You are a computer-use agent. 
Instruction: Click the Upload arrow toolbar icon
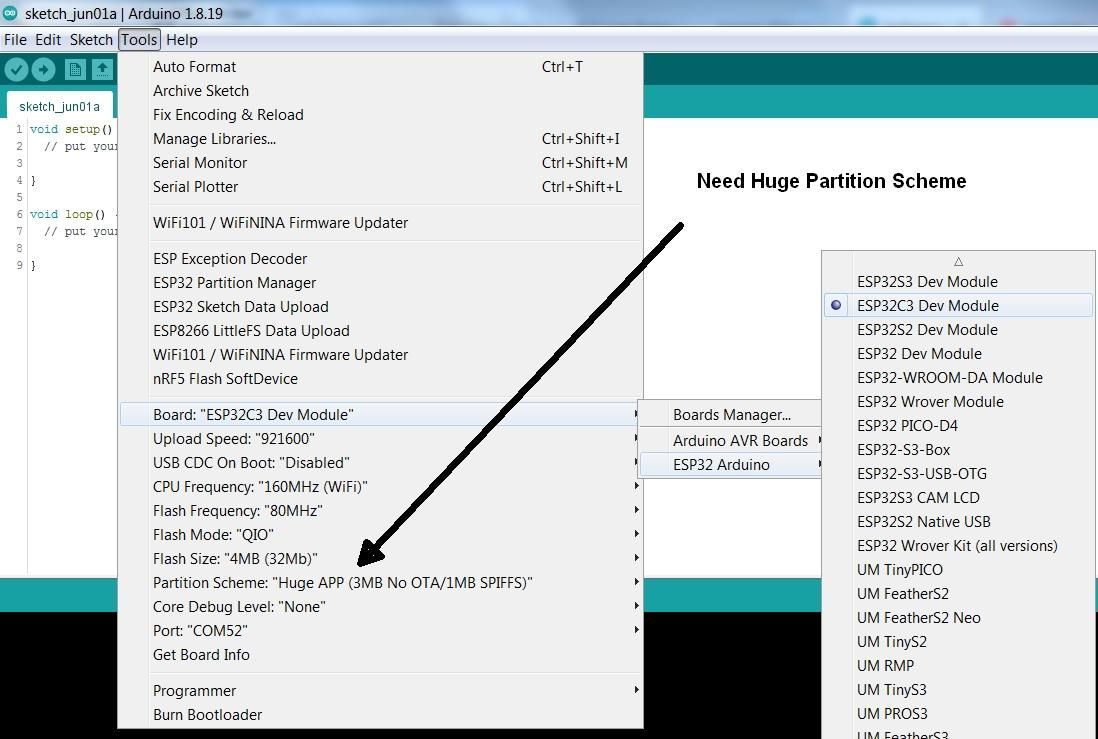click(43, 69)
